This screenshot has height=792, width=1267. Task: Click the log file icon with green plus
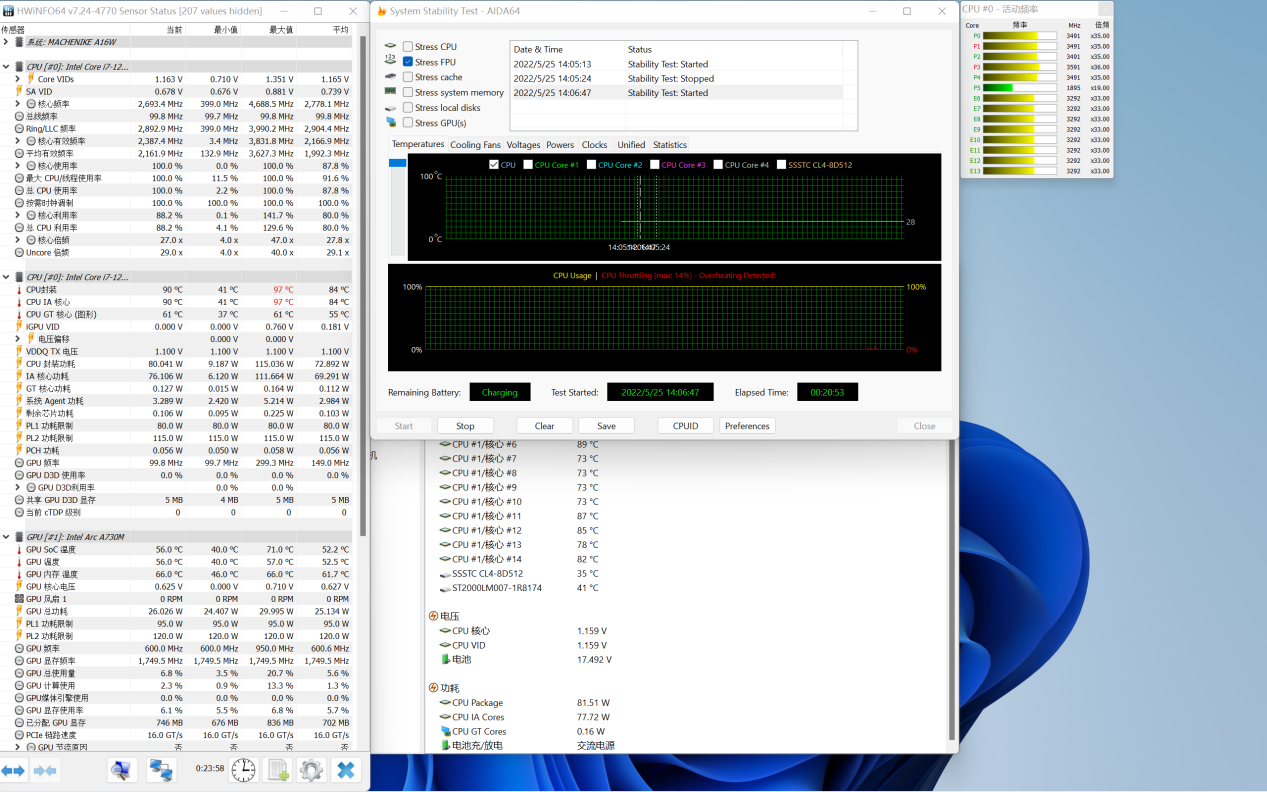pyautogui.click(x=278, y=770)
